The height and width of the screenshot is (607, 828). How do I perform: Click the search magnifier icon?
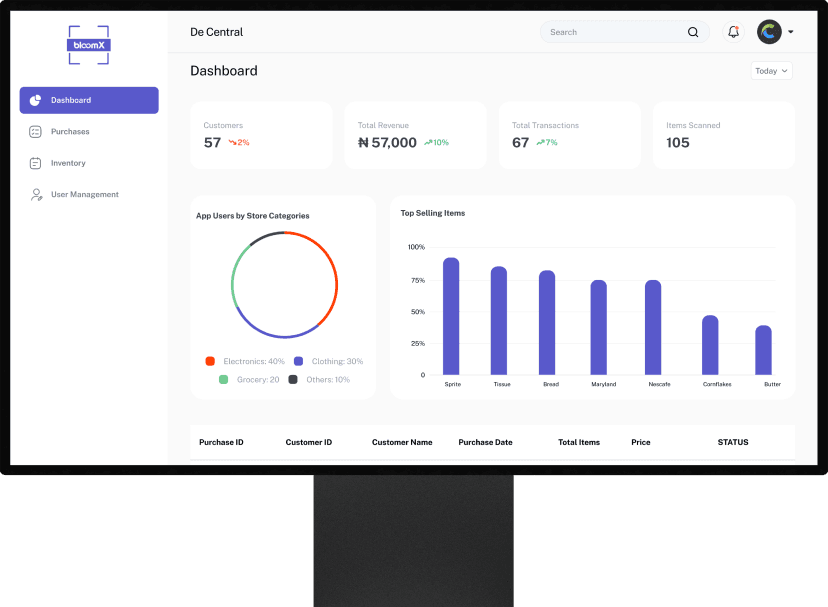point(693,32)
